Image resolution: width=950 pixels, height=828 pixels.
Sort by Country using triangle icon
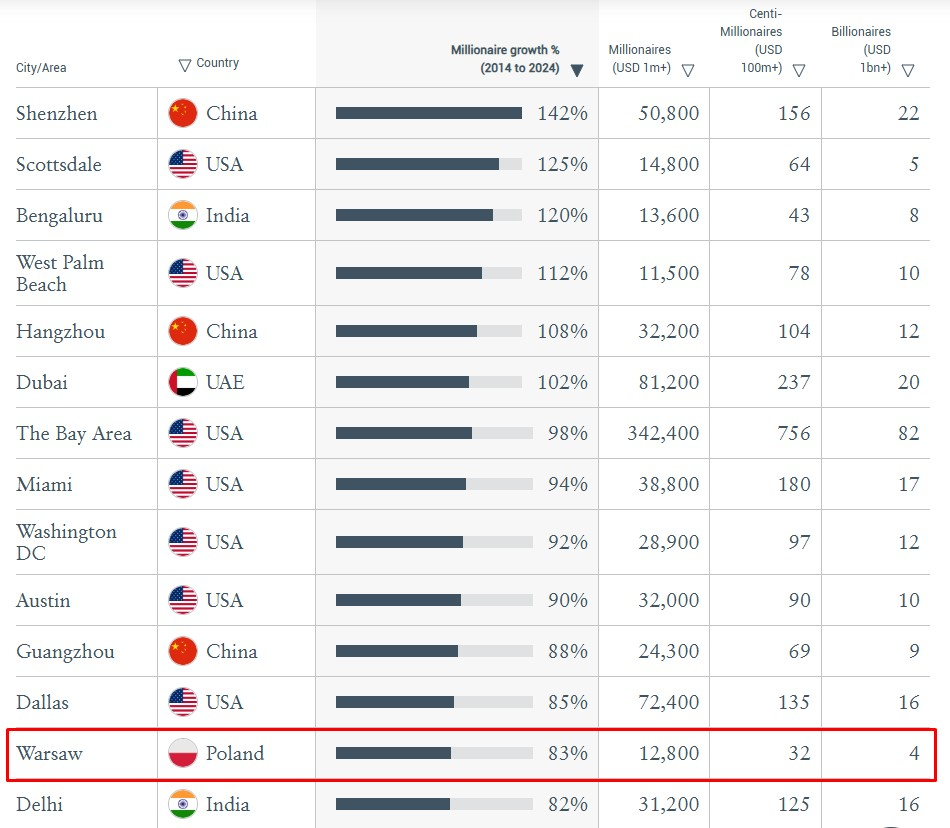[x=185, y=65]
